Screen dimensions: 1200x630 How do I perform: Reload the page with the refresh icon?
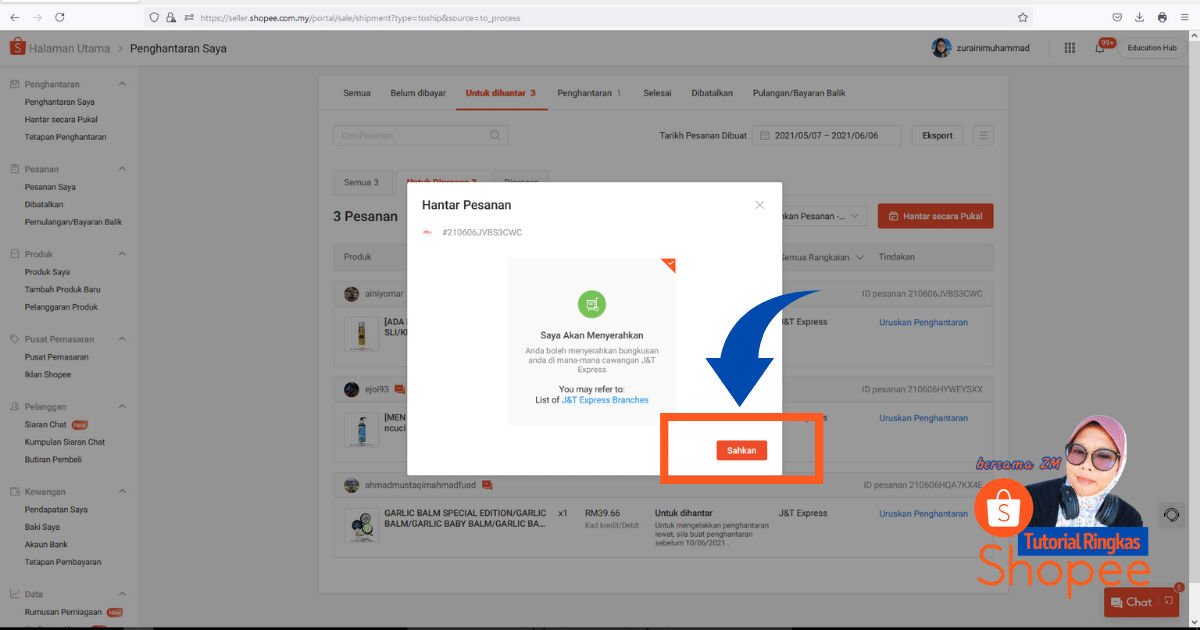click(x=60, y=17)
